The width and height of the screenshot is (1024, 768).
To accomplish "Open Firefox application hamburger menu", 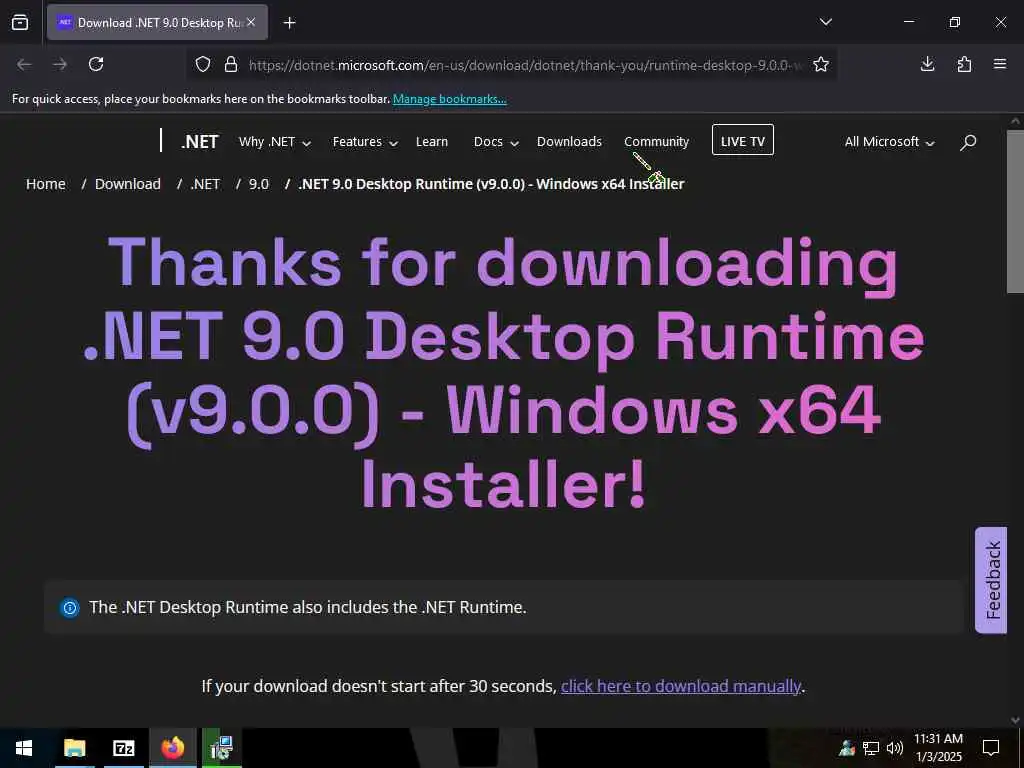I will [1000, 64].
